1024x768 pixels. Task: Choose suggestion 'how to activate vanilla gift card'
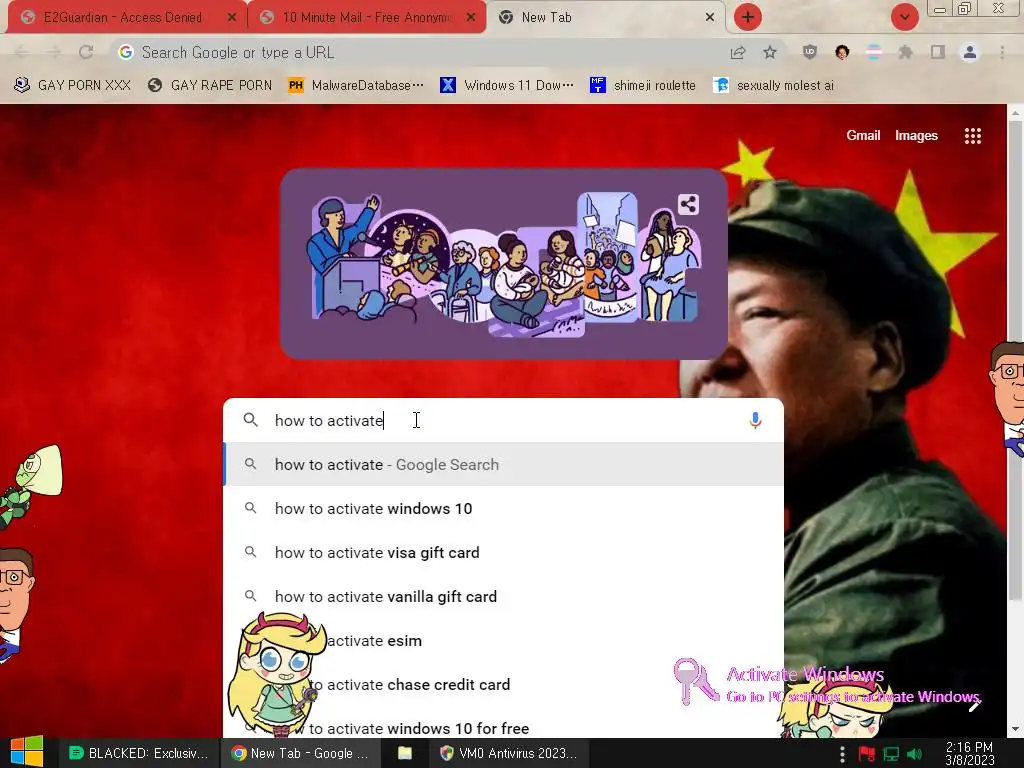(x=503, y=596)
